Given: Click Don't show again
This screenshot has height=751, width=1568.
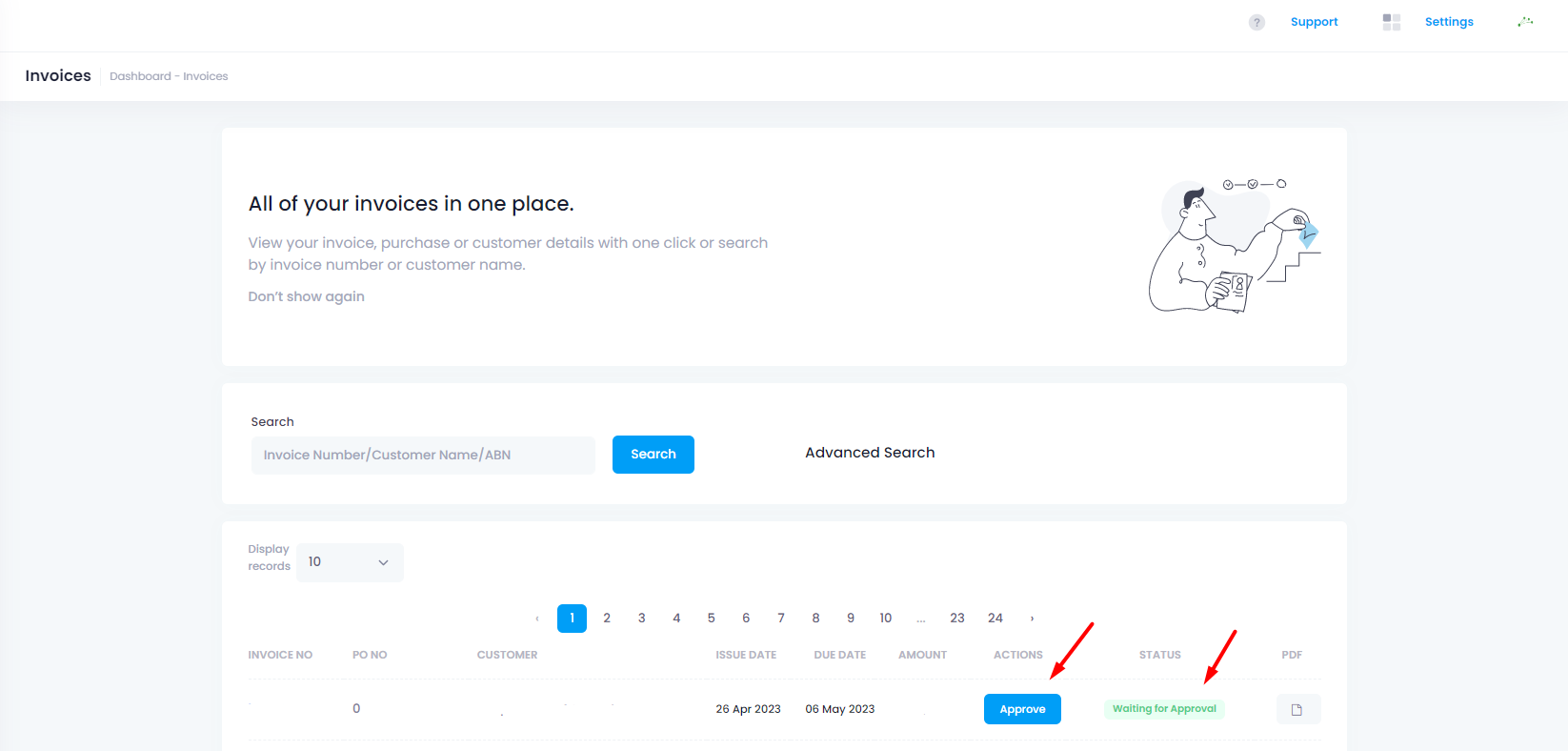Looking at the screenshot, I should [307, 296].
